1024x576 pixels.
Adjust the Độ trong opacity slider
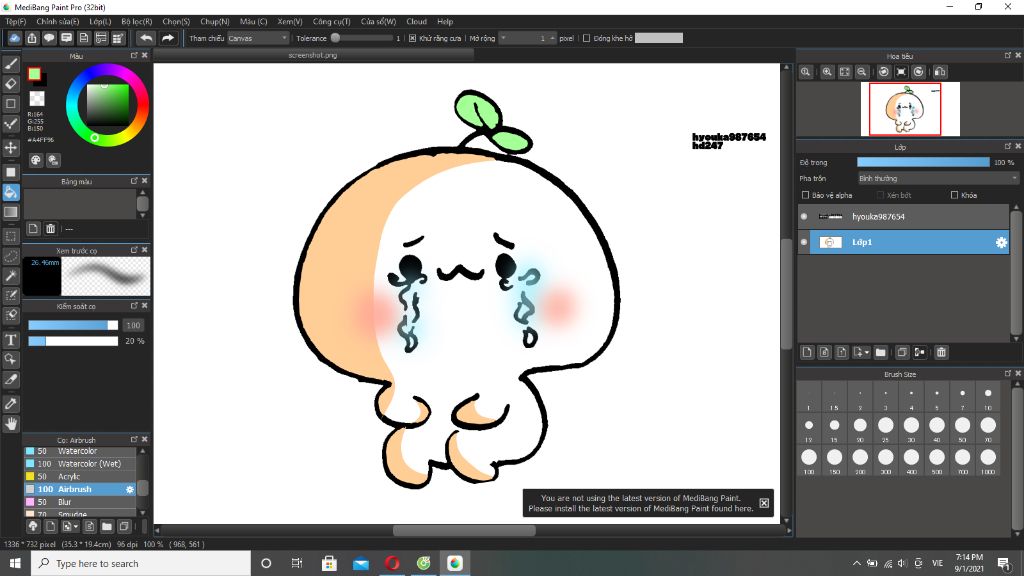point(923,162)
